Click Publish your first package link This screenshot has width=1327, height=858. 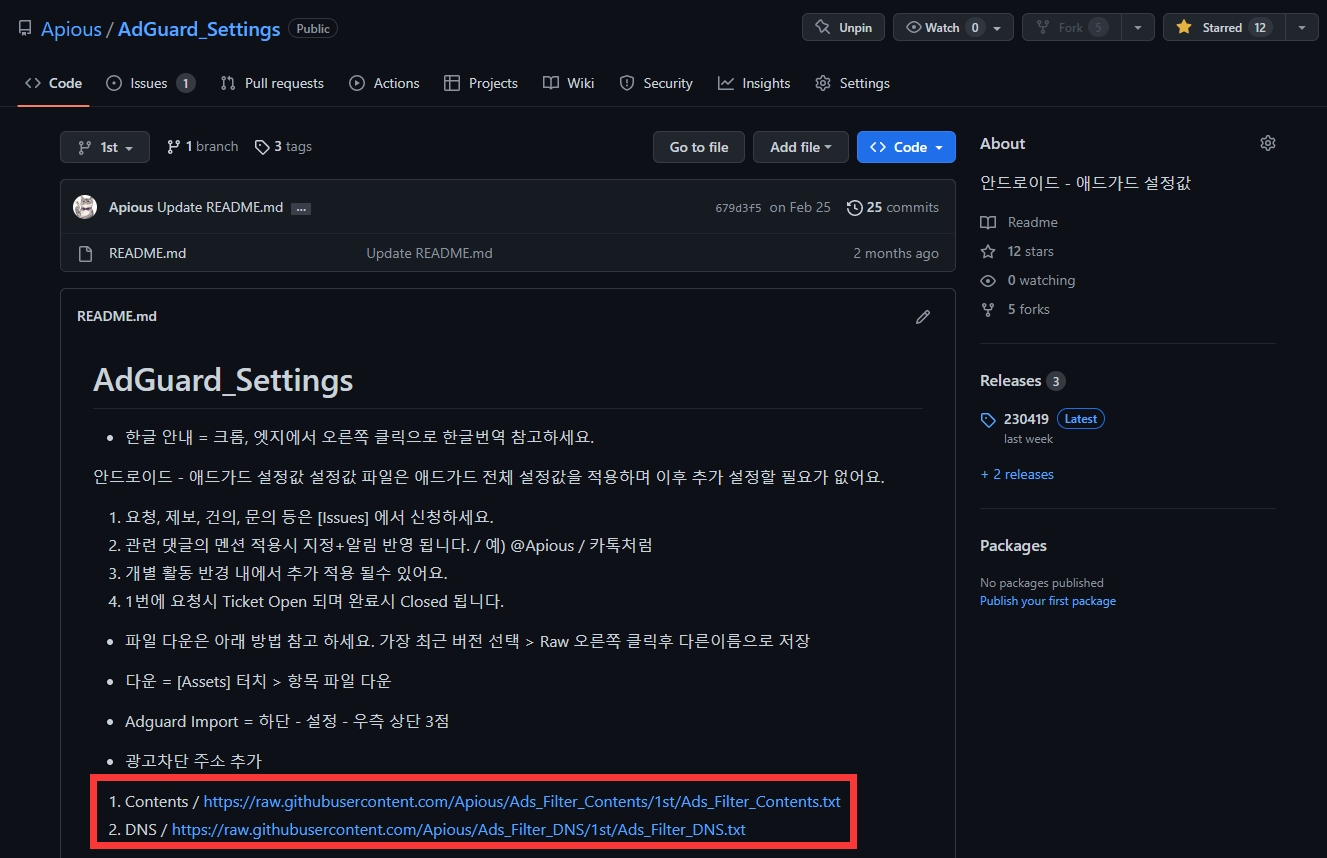click(1048, 601)
